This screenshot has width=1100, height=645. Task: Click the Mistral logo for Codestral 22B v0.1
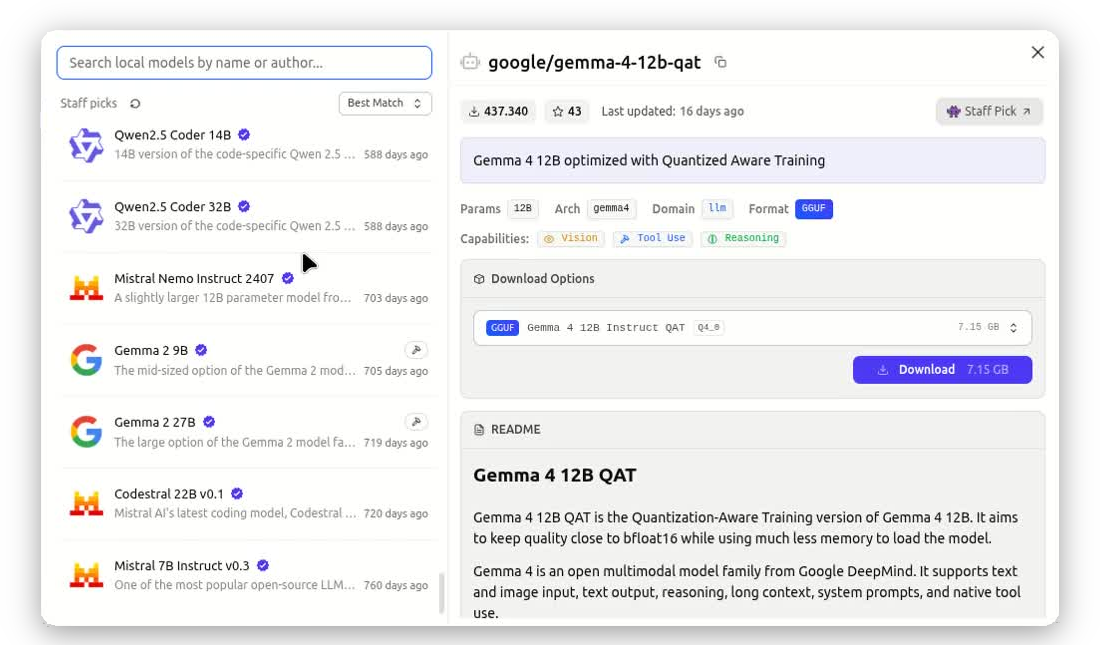[86, 503]
